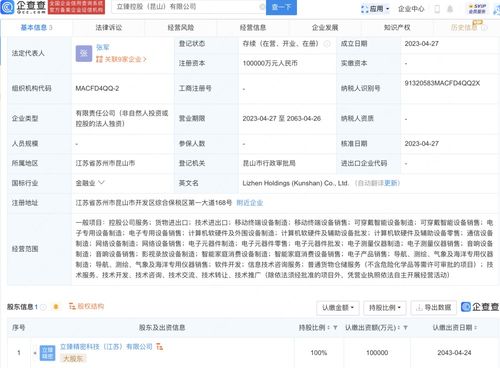Click the info icon beside registration status
Viewport: 500px width, 368px height.
(x=327, y=44)
